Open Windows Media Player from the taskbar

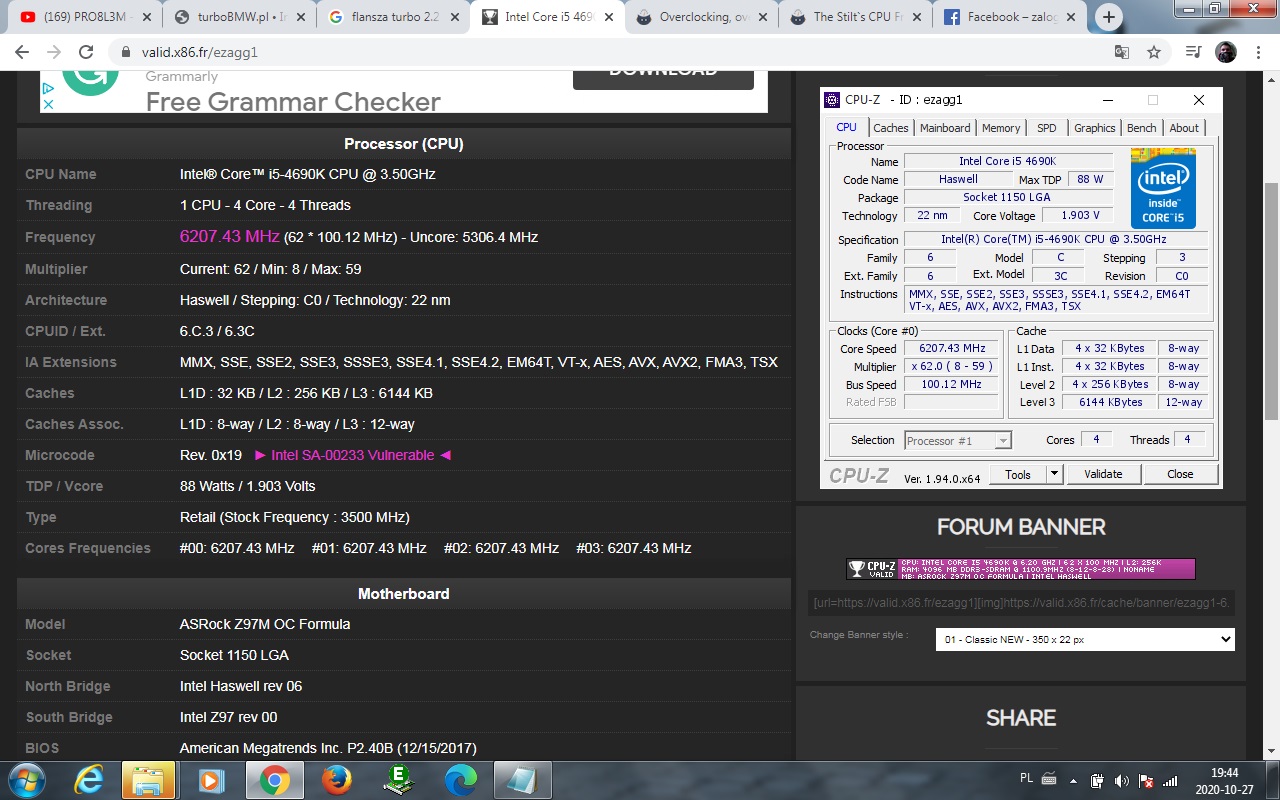[x=211, y=780]
